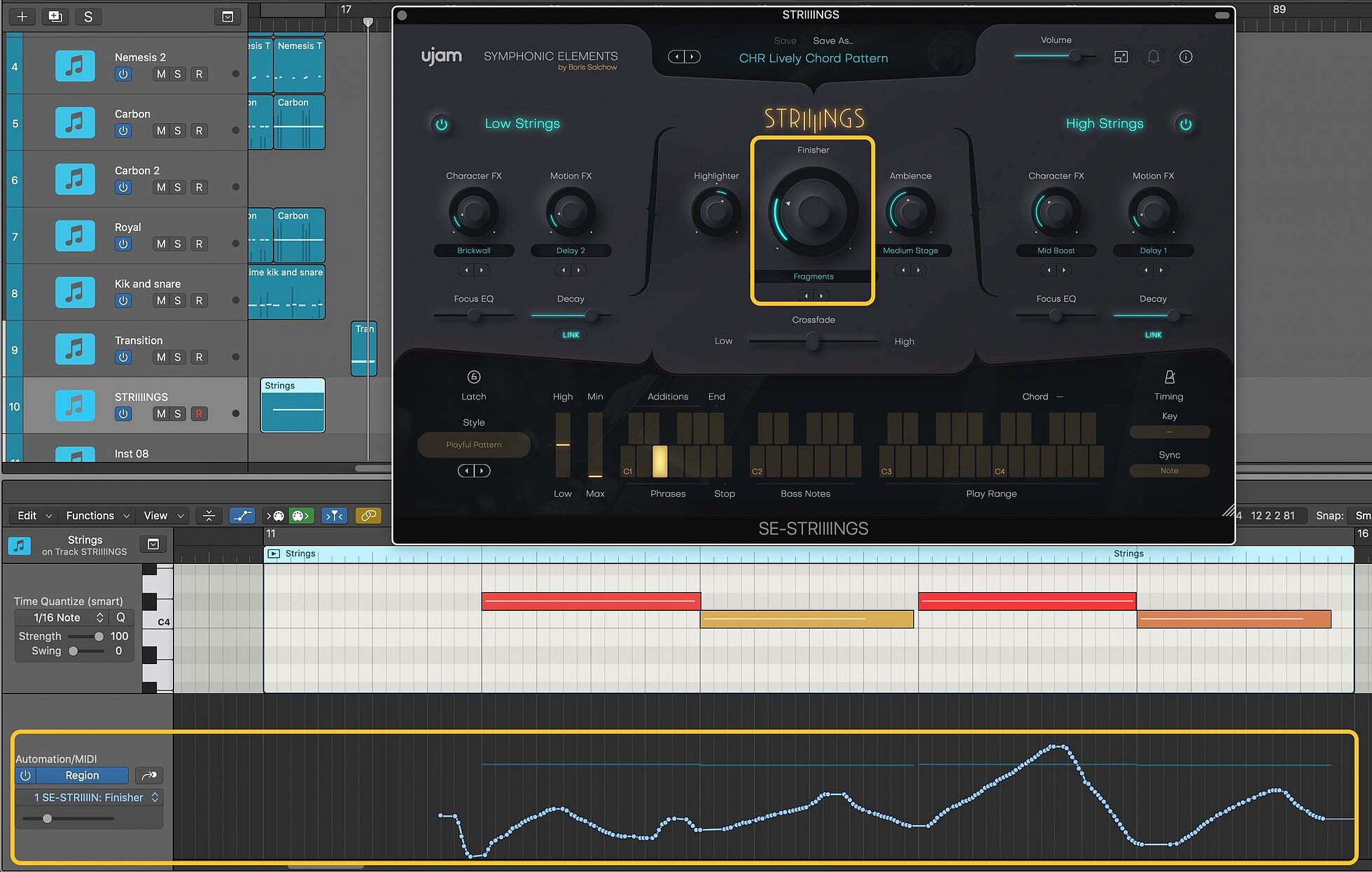This screenshot has width=1372, height=872.
Task: Click the Low Strings decay LINK button
Action: [570, 335]
